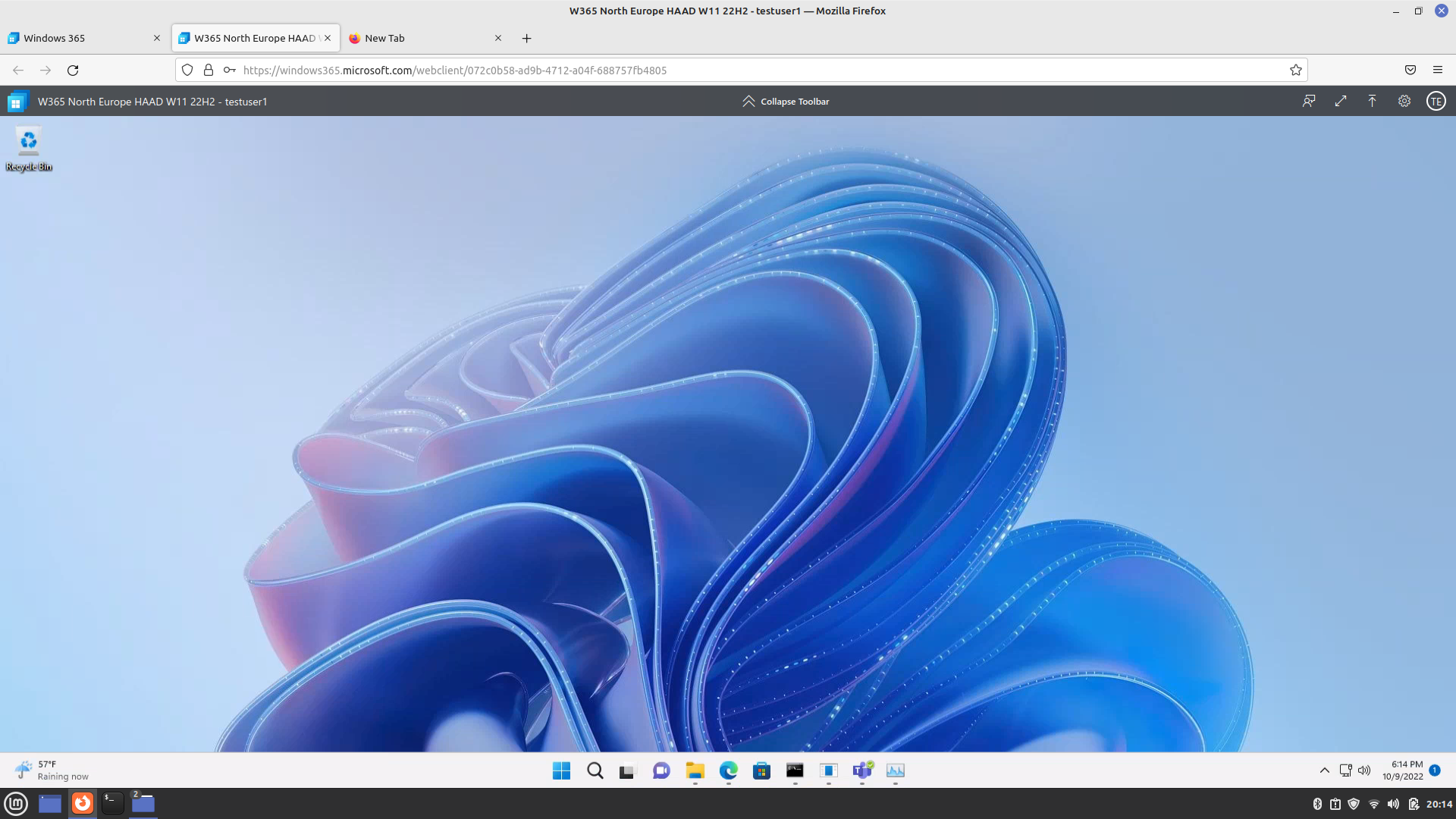Viewport: 1456px width, 819px height.
Task: Open the Files launcher on the Mint panel
Action: [x=50, y=804]
